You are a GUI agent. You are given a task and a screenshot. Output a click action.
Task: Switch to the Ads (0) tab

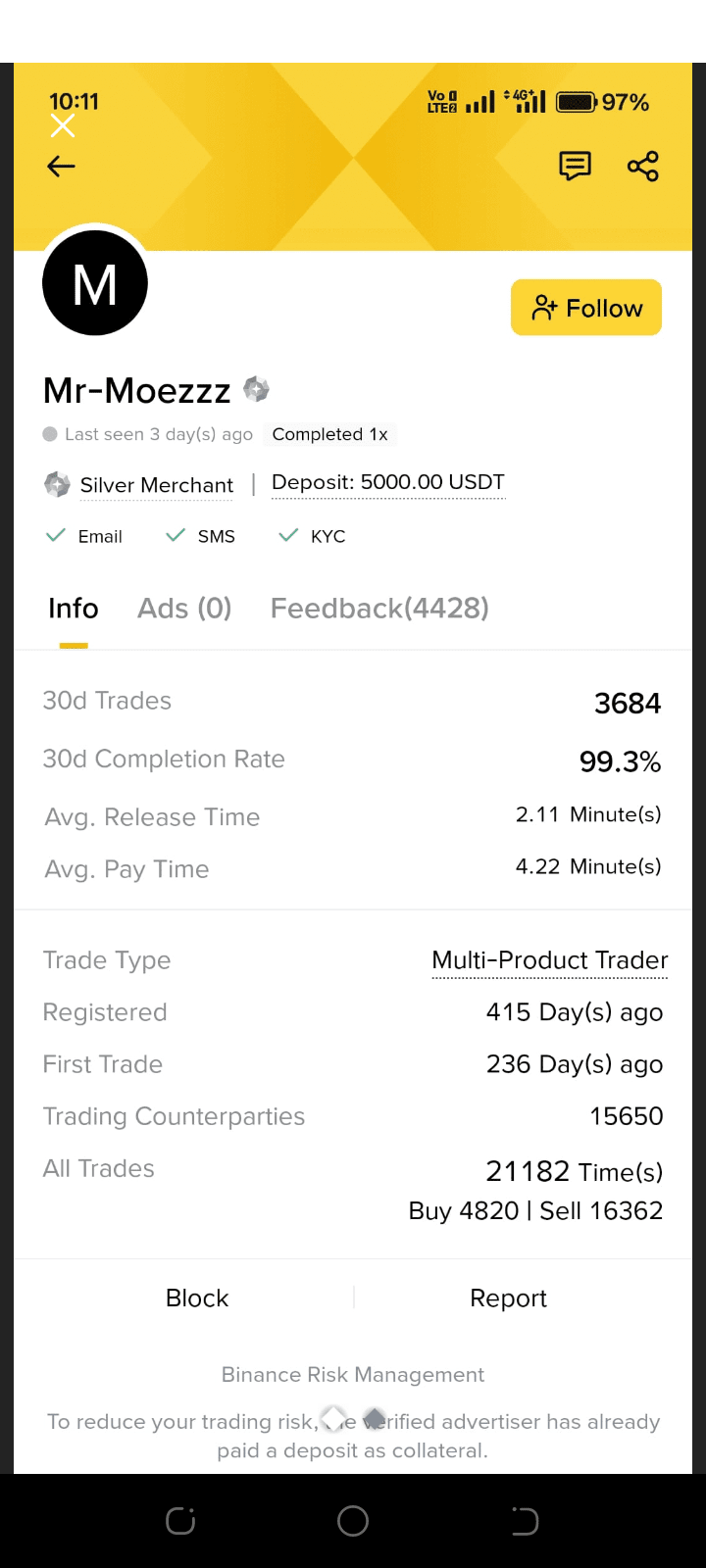point(184,609)
